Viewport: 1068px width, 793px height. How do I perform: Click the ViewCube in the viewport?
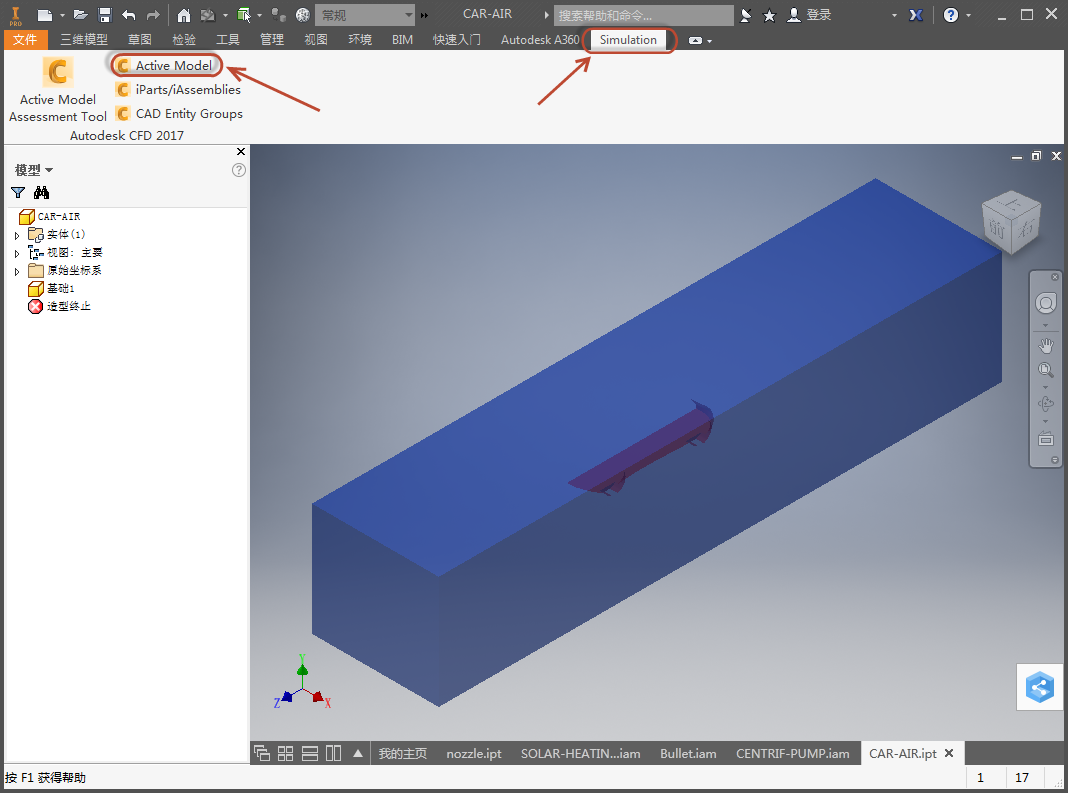(x=1011, y=223)
